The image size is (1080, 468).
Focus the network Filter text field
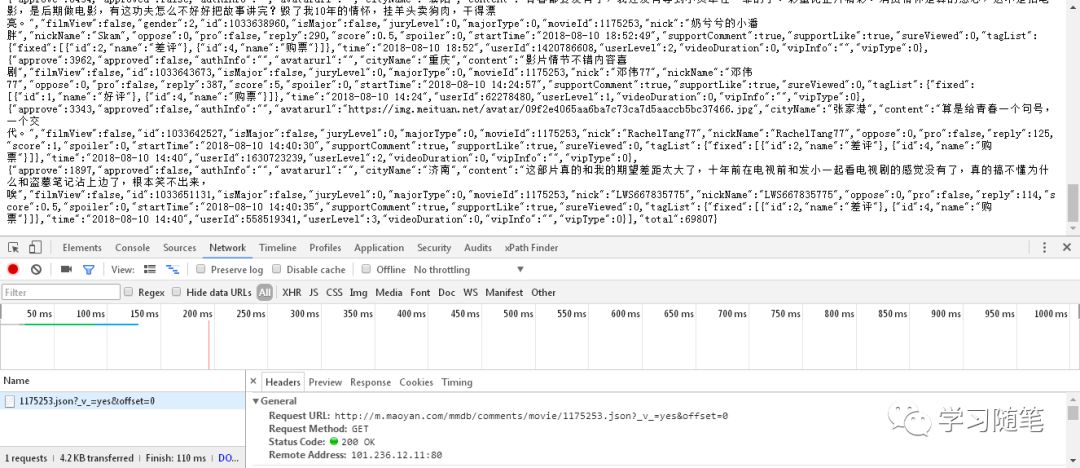tap(61, 292)
